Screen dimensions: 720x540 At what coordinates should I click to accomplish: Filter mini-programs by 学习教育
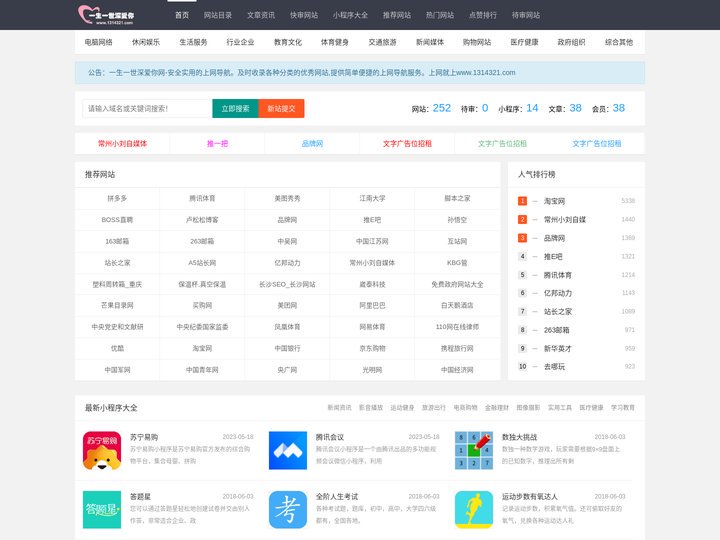coord(623,407)
